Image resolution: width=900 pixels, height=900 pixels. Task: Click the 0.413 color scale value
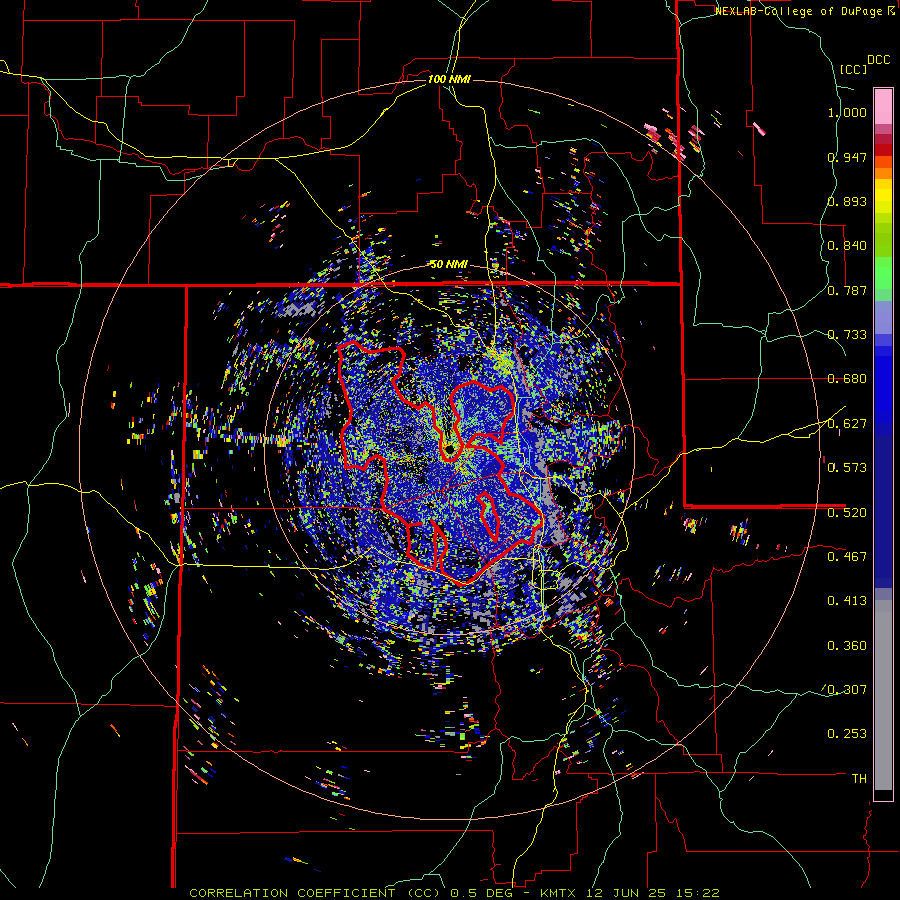click(x=847, y=601)
